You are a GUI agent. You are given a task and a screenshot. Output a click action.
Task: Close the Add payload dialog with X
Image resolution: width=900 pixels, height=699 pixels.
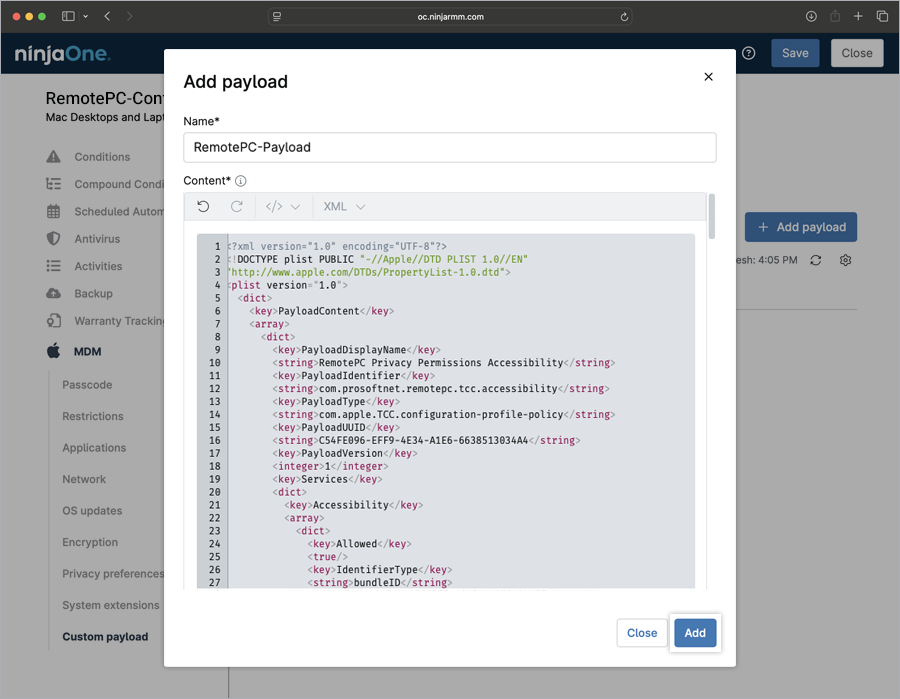click(x=708, y=77)
